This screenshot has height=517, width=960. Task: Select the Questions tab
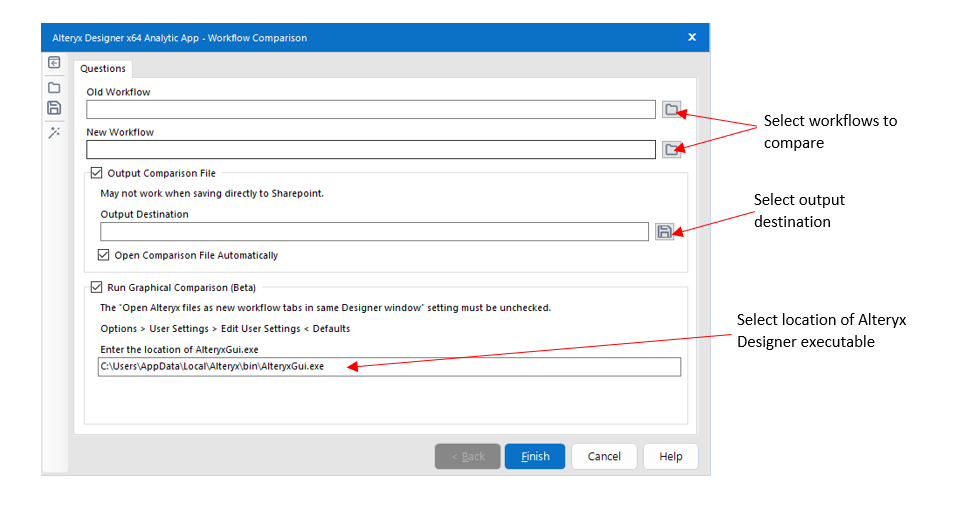pos(103,69)
